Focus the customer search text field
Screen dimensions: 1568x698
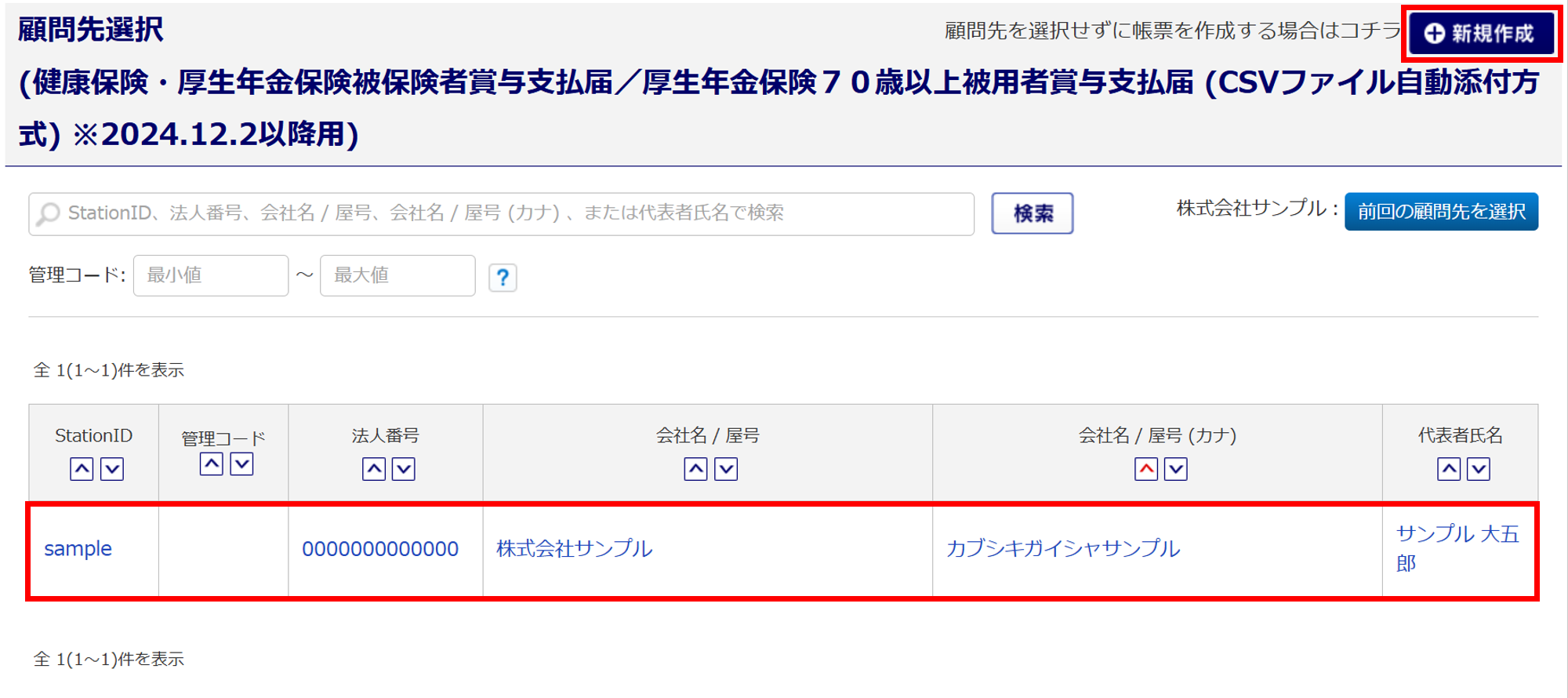502,213
